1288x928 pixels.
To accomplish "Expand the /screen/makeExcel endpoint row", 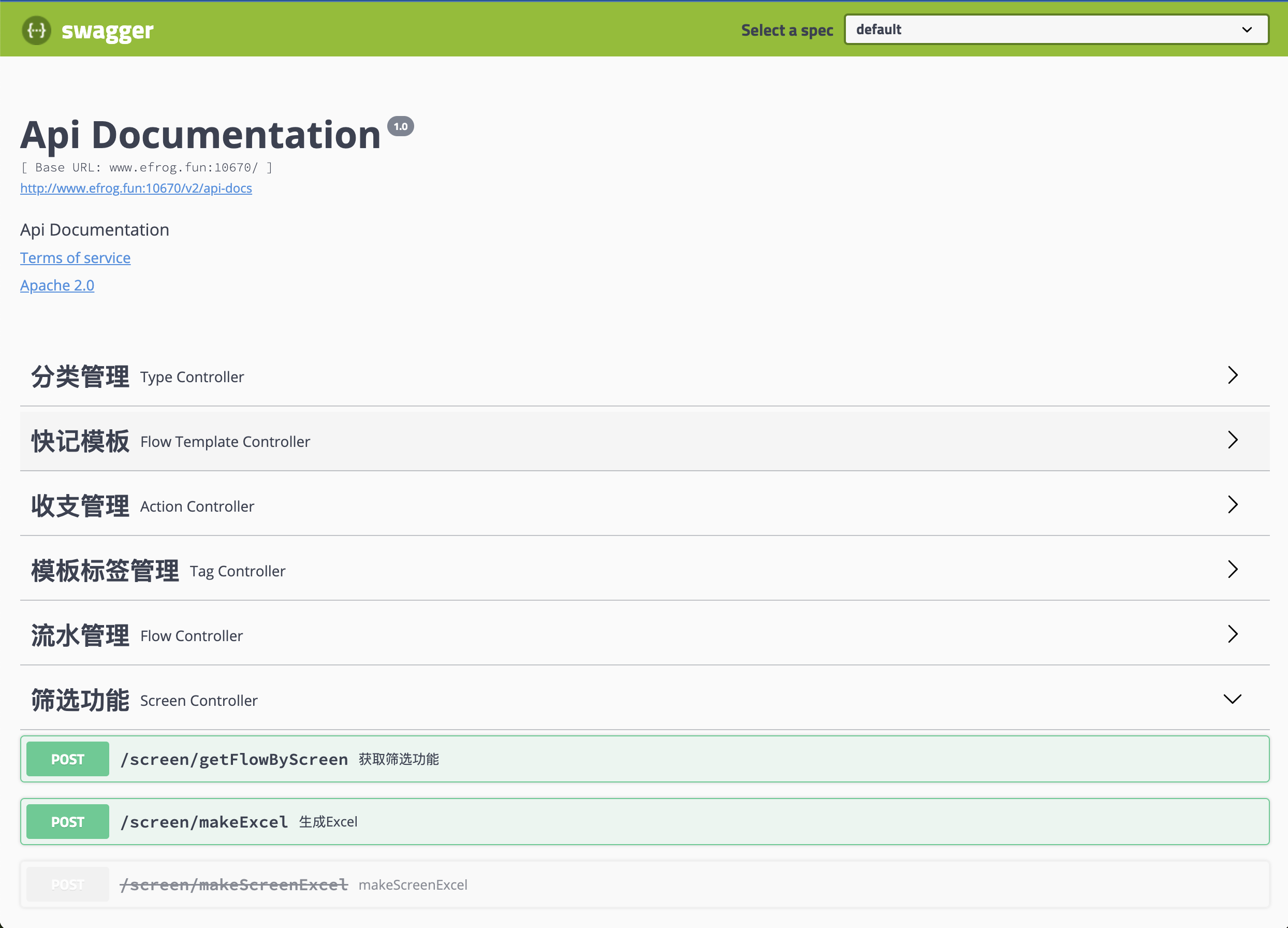I will pyautogui.click(x=204, y=822).
